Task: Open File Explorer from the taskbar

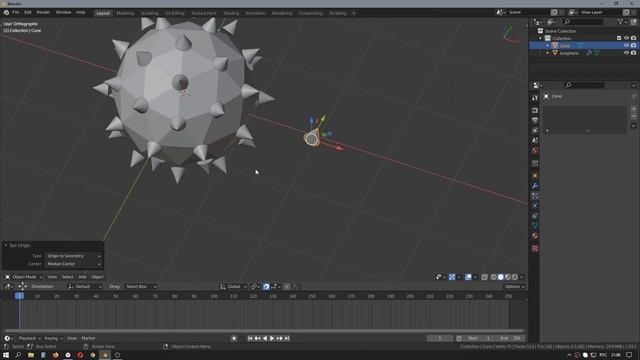Action: pos(31,355)
